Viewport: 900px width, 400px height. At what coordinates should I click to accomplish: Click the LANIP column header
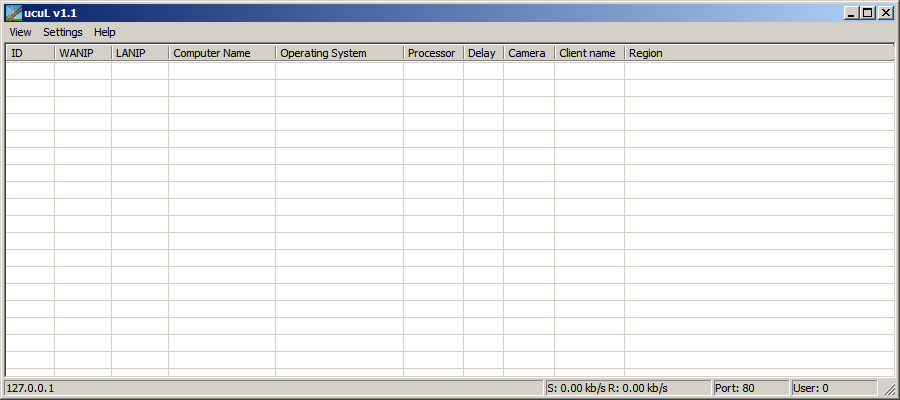(140, 53)
